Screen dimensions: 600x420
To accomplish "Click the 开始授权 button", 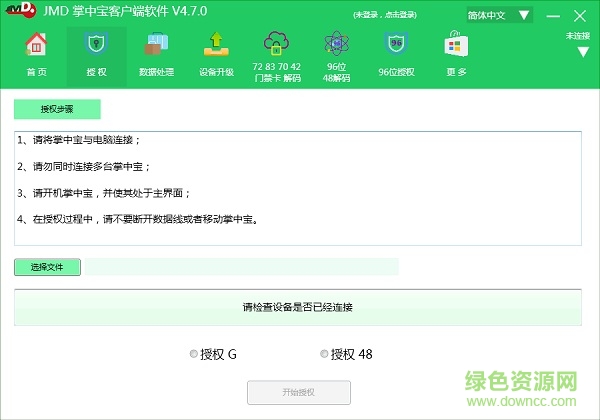I will tap(299, 392).
